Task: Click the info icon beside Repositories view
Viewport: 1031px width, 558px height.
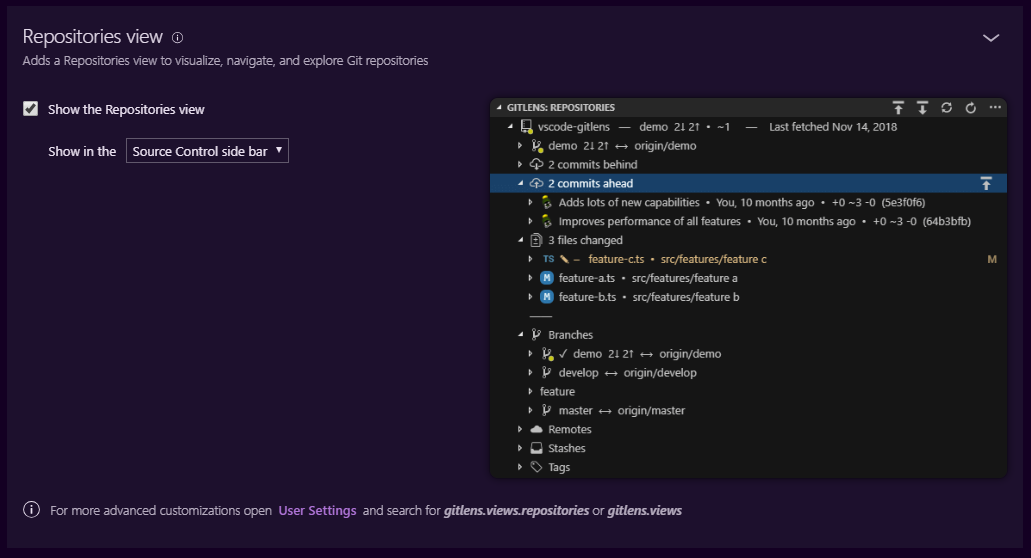Action: point(178,38)
